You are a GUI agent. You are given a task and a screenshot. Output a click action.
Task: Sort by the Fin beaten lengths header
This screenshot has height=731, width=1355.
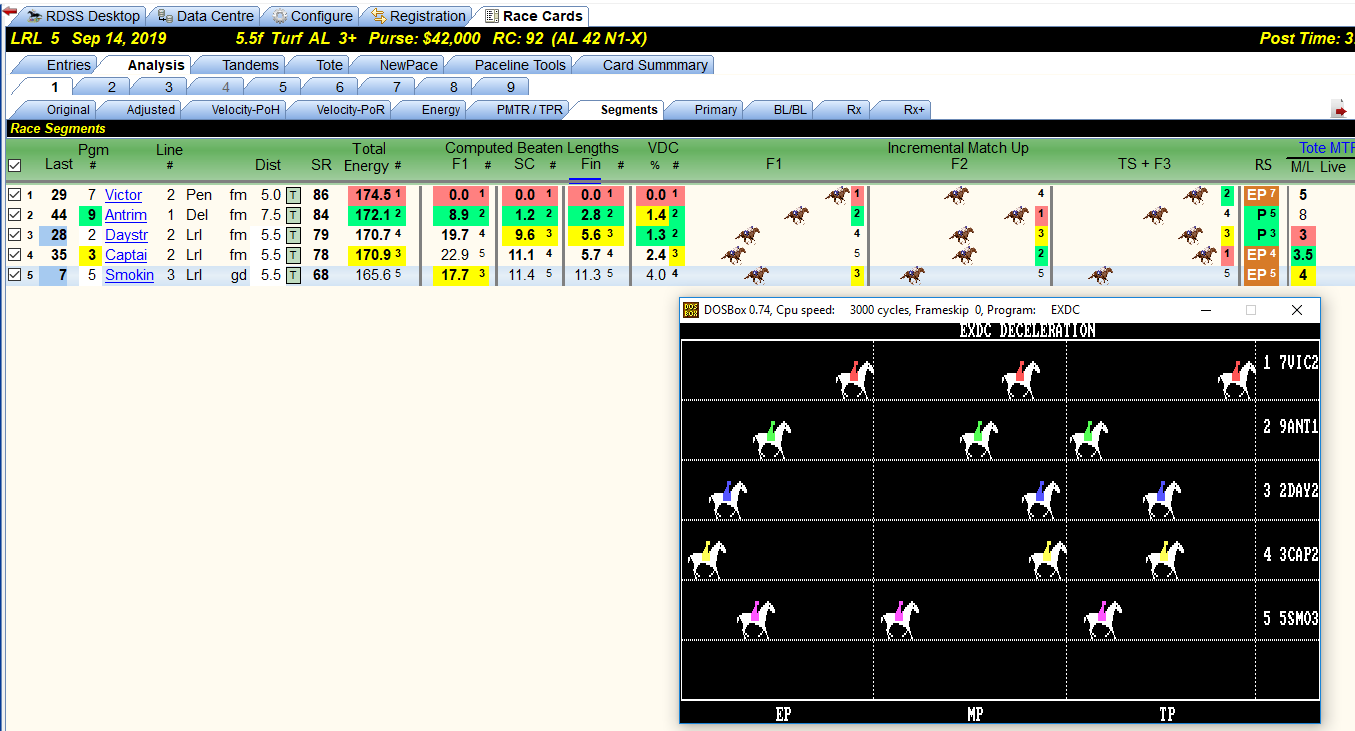point(591,165)
